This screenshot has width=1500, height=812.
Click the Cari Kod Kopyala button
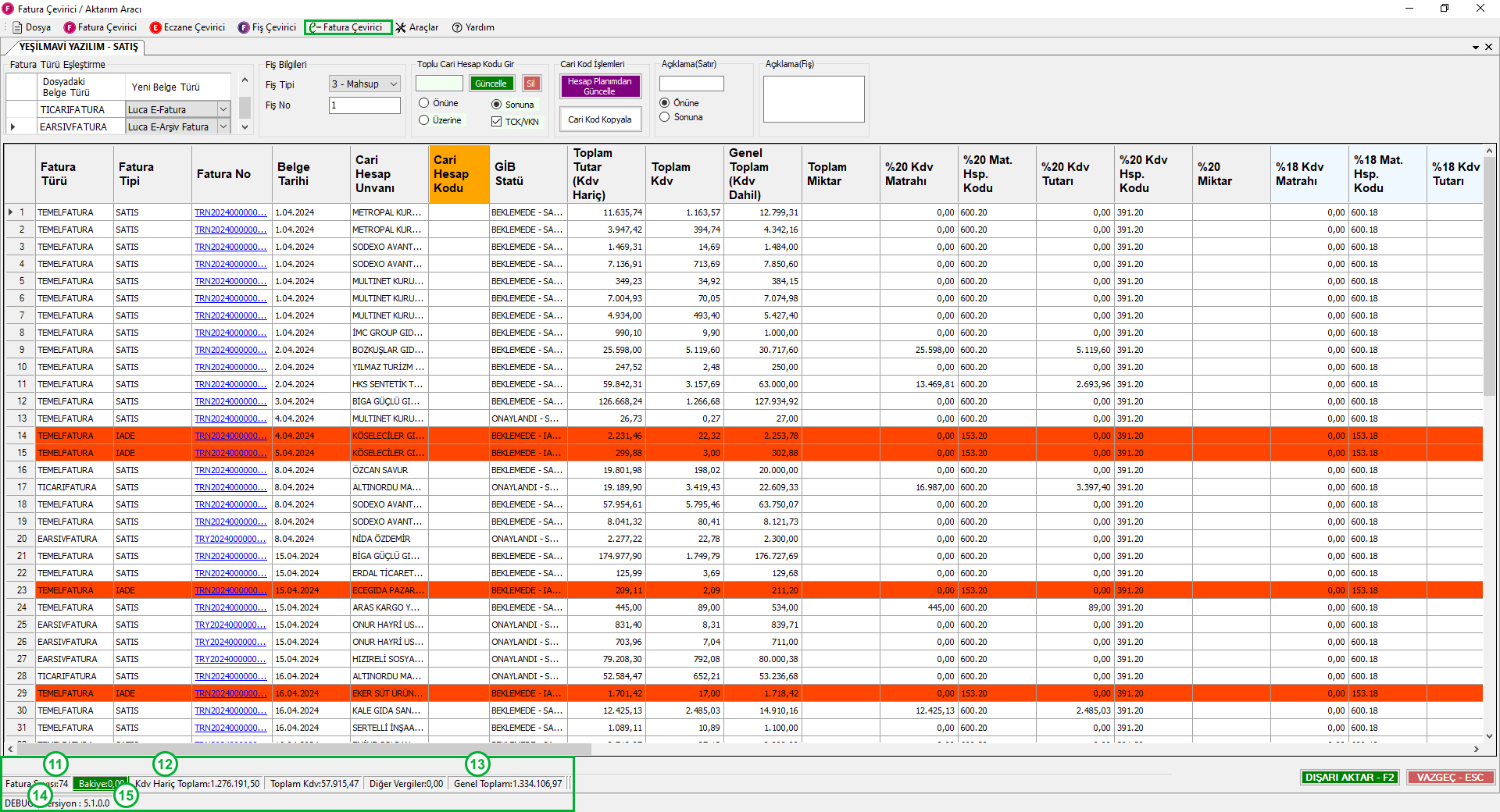[600, 119]
